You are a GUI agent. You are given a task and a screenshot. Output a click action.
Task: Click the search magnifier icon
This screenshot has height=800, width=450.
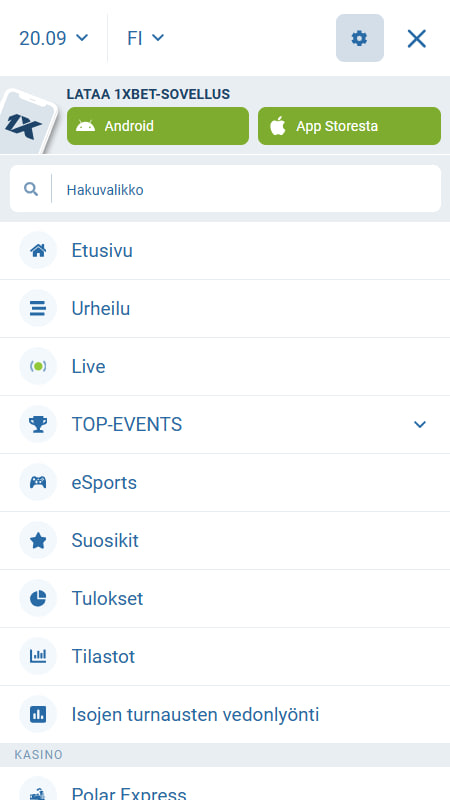31,190
